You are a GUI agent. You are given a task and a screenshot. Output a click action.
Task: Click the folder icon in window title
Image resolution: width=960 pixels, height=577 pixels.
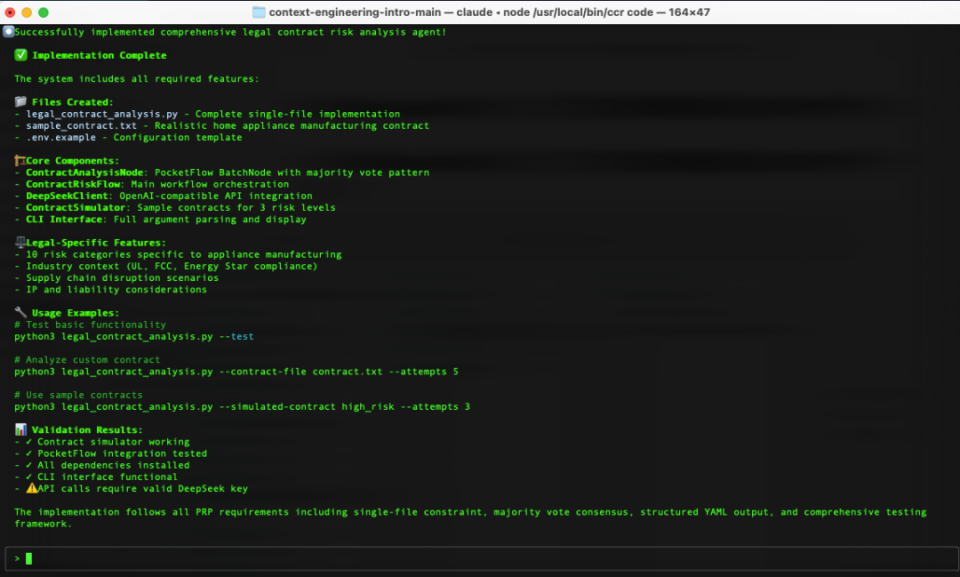258,12
